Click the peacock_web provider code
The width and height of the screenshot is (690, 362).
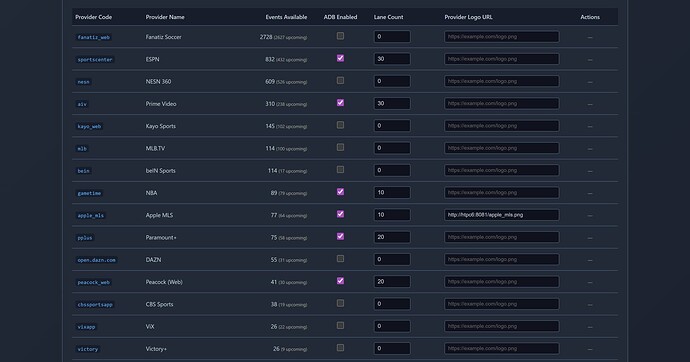[93, 282]
